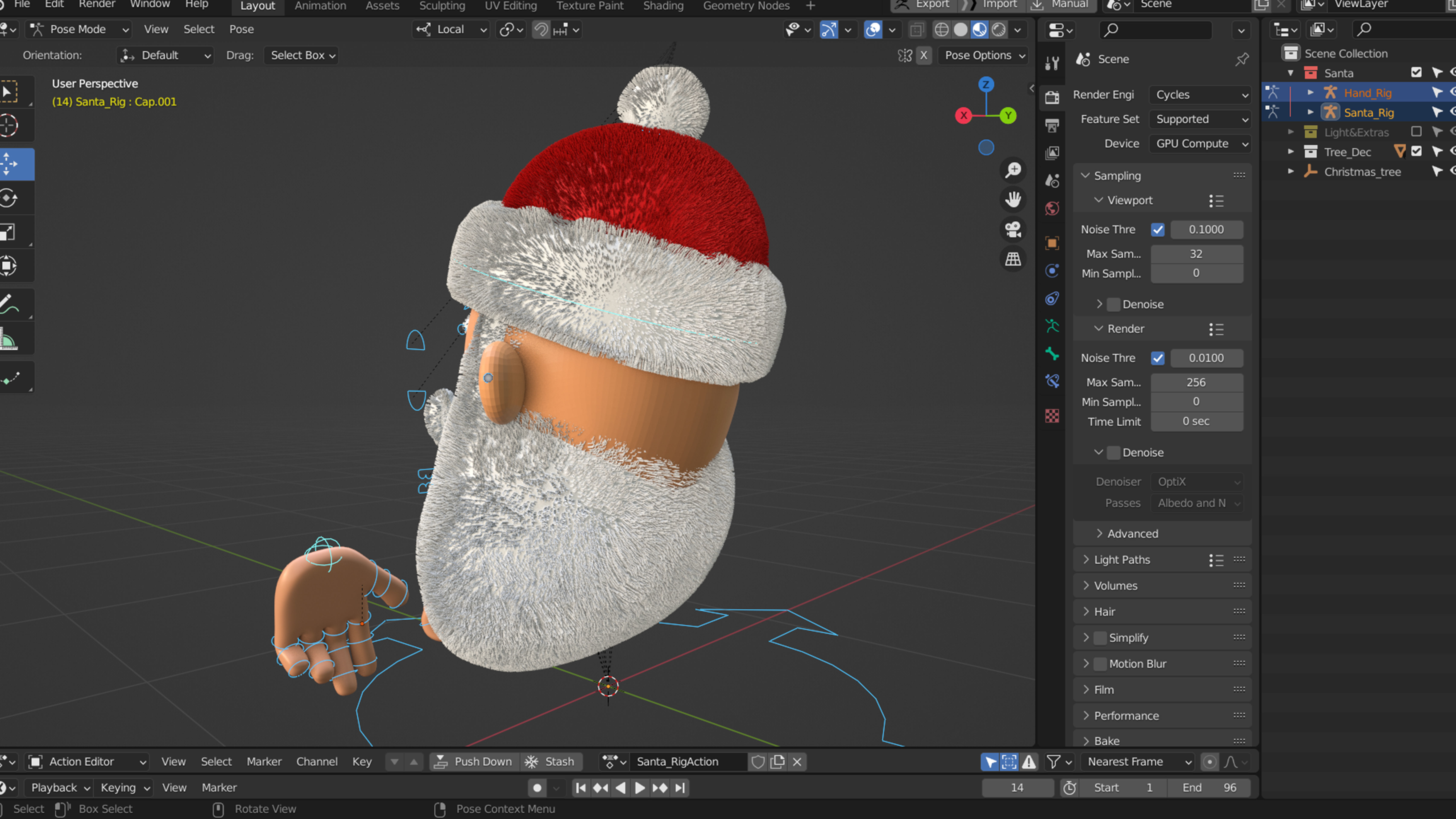Open Render properties tab icon
This screenshot has height=819, width=1456.
[1052, 97]
